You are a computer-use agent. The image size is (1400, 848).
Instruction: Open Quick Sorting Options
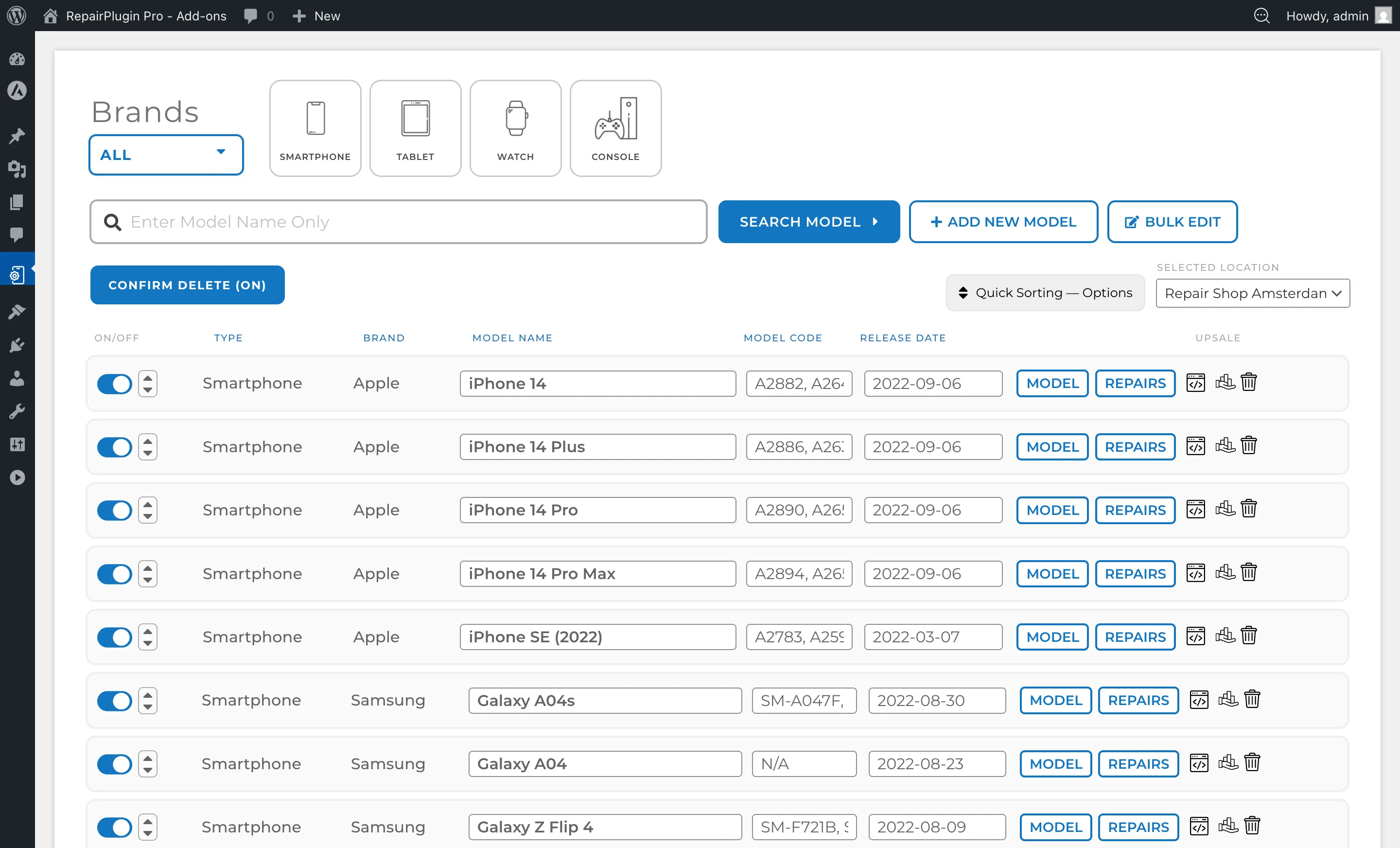click(x=1046, y=292)
